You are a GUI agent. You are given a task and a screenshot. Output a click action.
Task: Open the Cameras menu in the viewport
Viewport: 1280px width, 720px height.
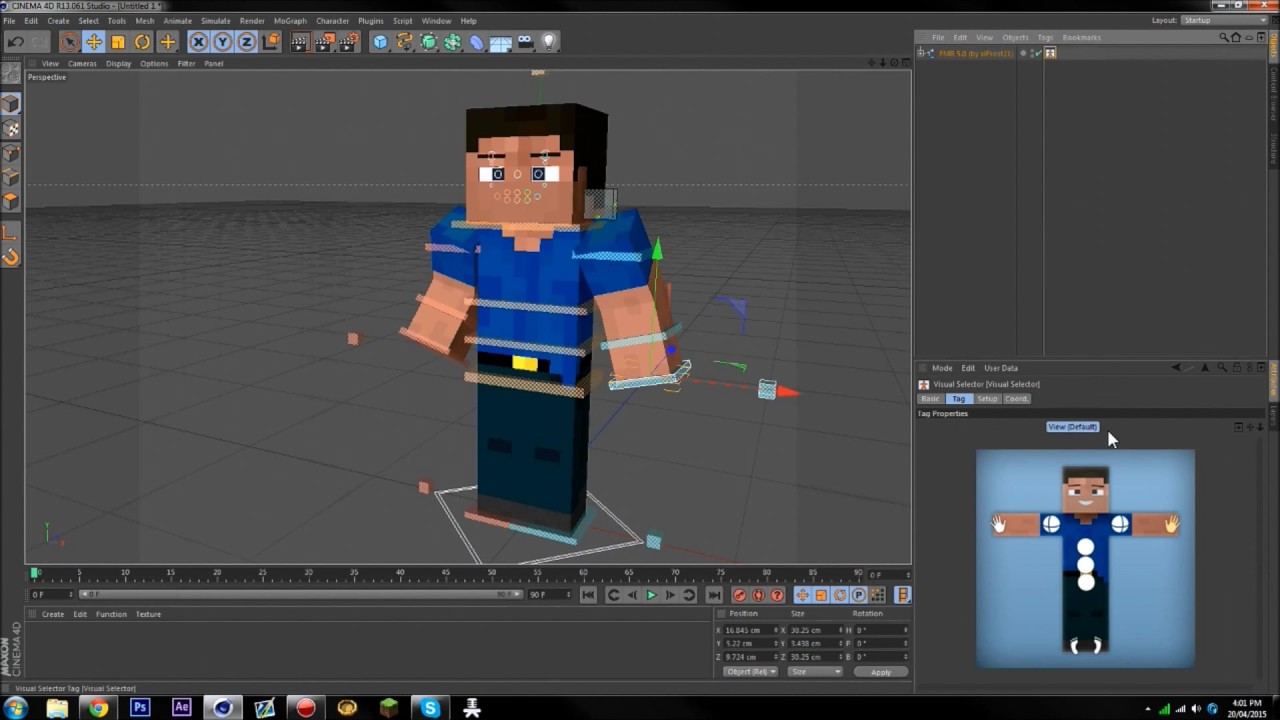(x=82, y=63)
